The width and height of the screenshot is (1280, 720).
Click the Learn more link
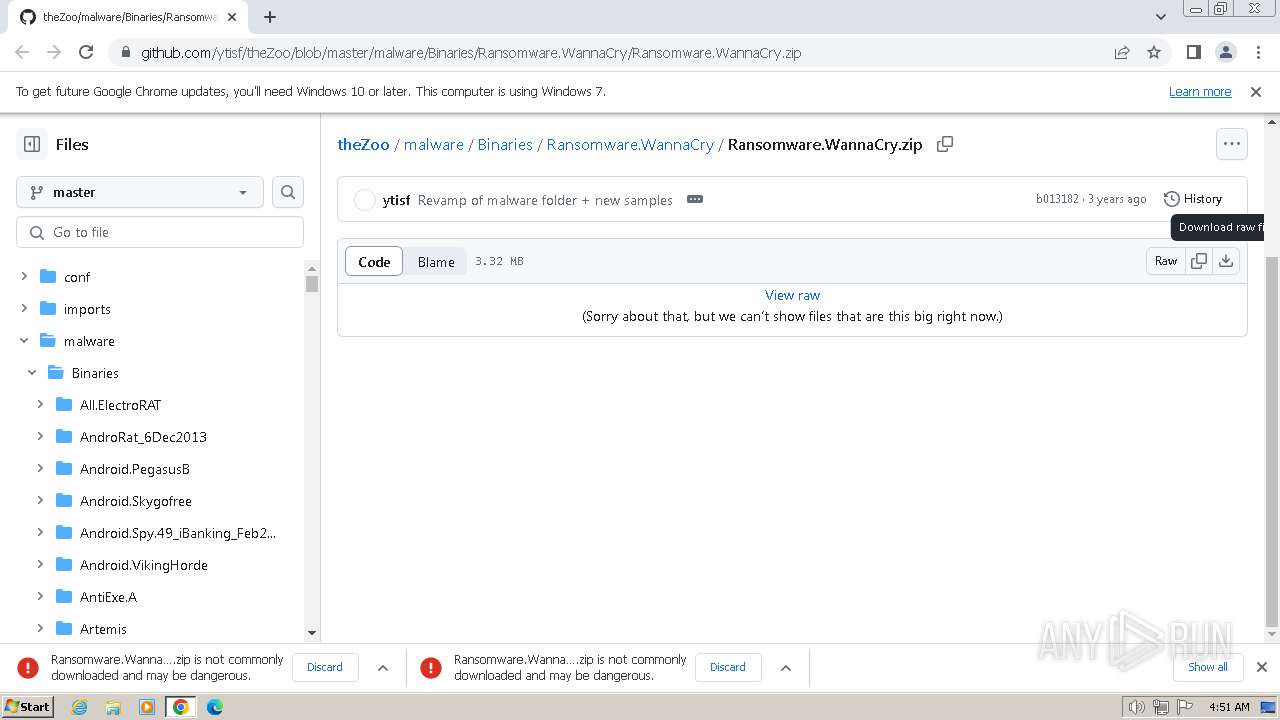tap(1200, 92)
